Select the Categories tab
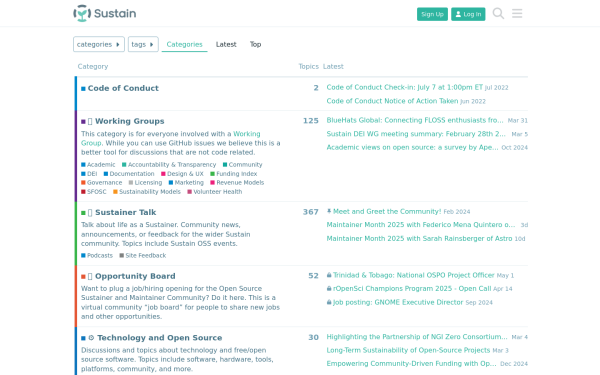Image resolution: width=600 pixels, height=375 pixels. click(x=184, y=44)
